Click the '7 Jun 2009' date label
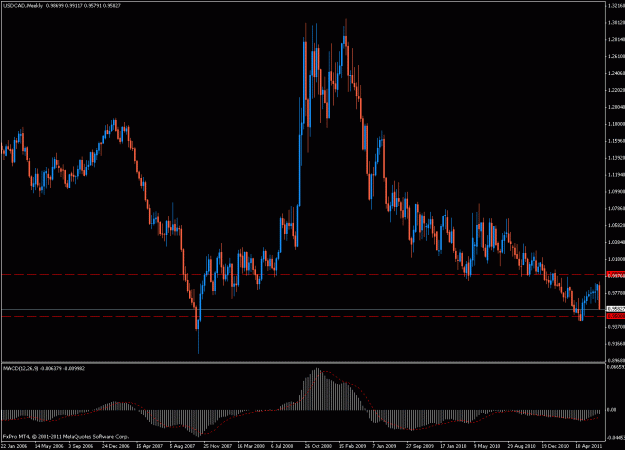Screen dimensions: 625x450 tap(384, 446)
